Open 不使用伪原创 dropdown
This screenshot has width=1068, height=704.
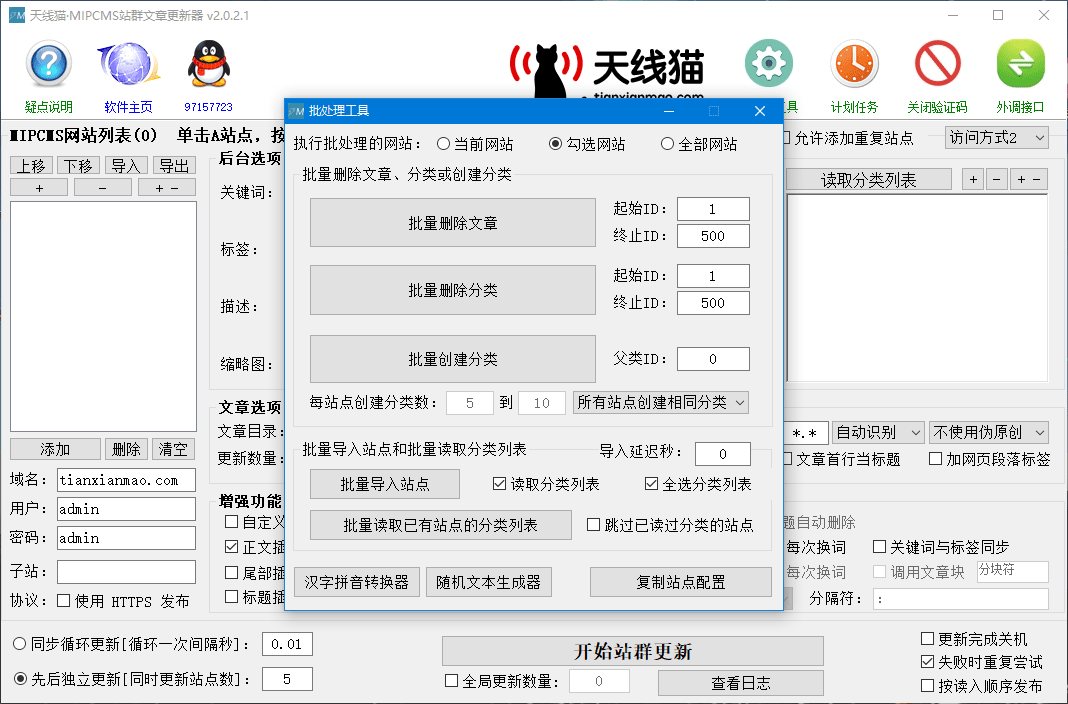988,432
